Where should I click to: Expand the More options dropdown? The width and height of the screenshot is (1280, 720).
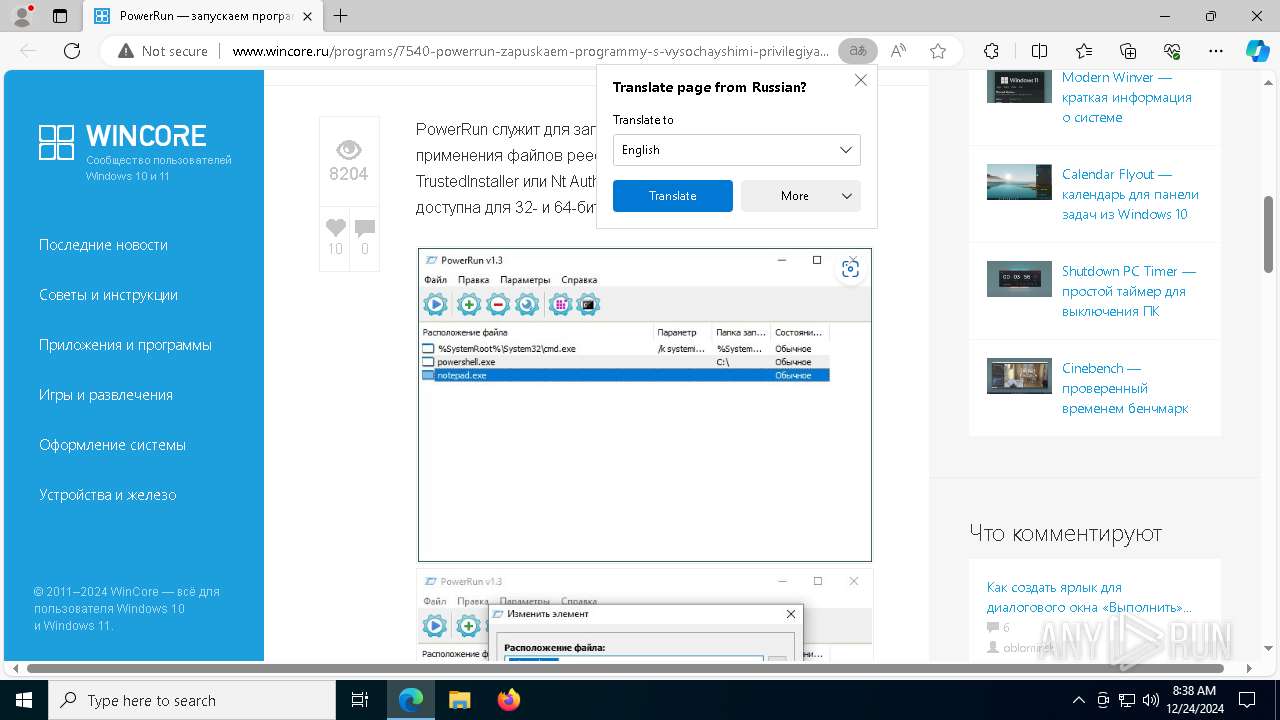coord(801,196)
